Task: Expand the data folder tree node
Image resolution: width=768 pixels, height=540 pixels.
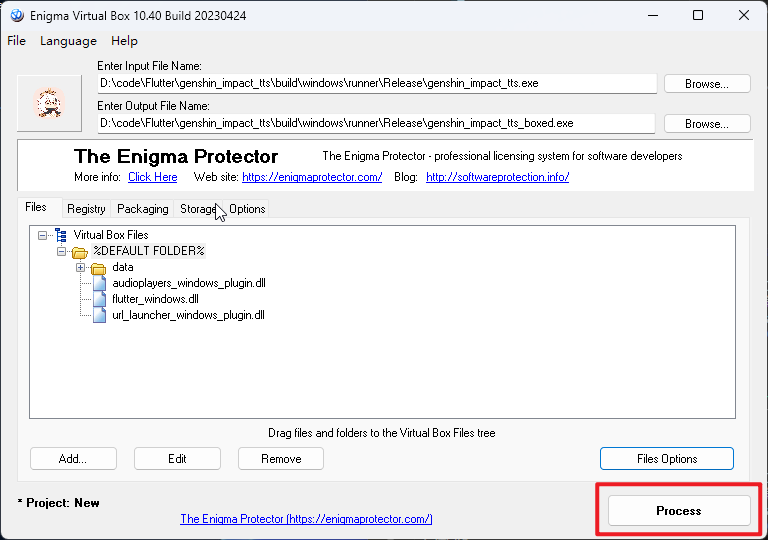Action: (x=81, y=267)
